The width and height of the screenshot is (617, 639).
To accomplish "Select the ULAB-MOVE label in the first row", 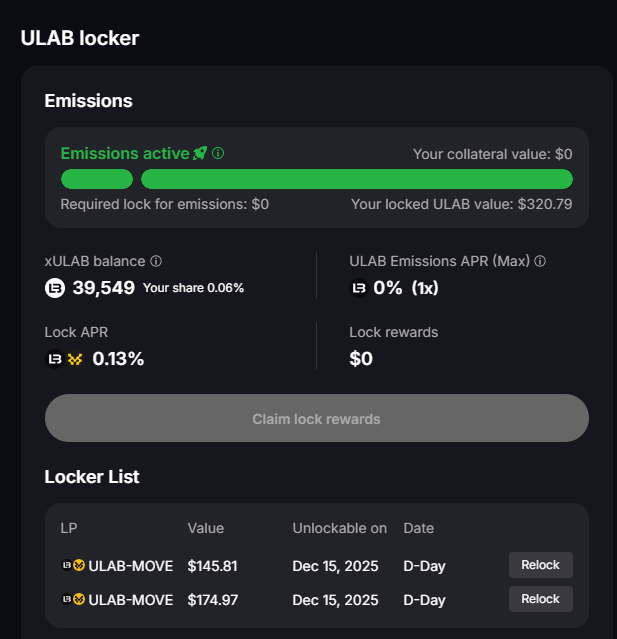I will [131, 566].
